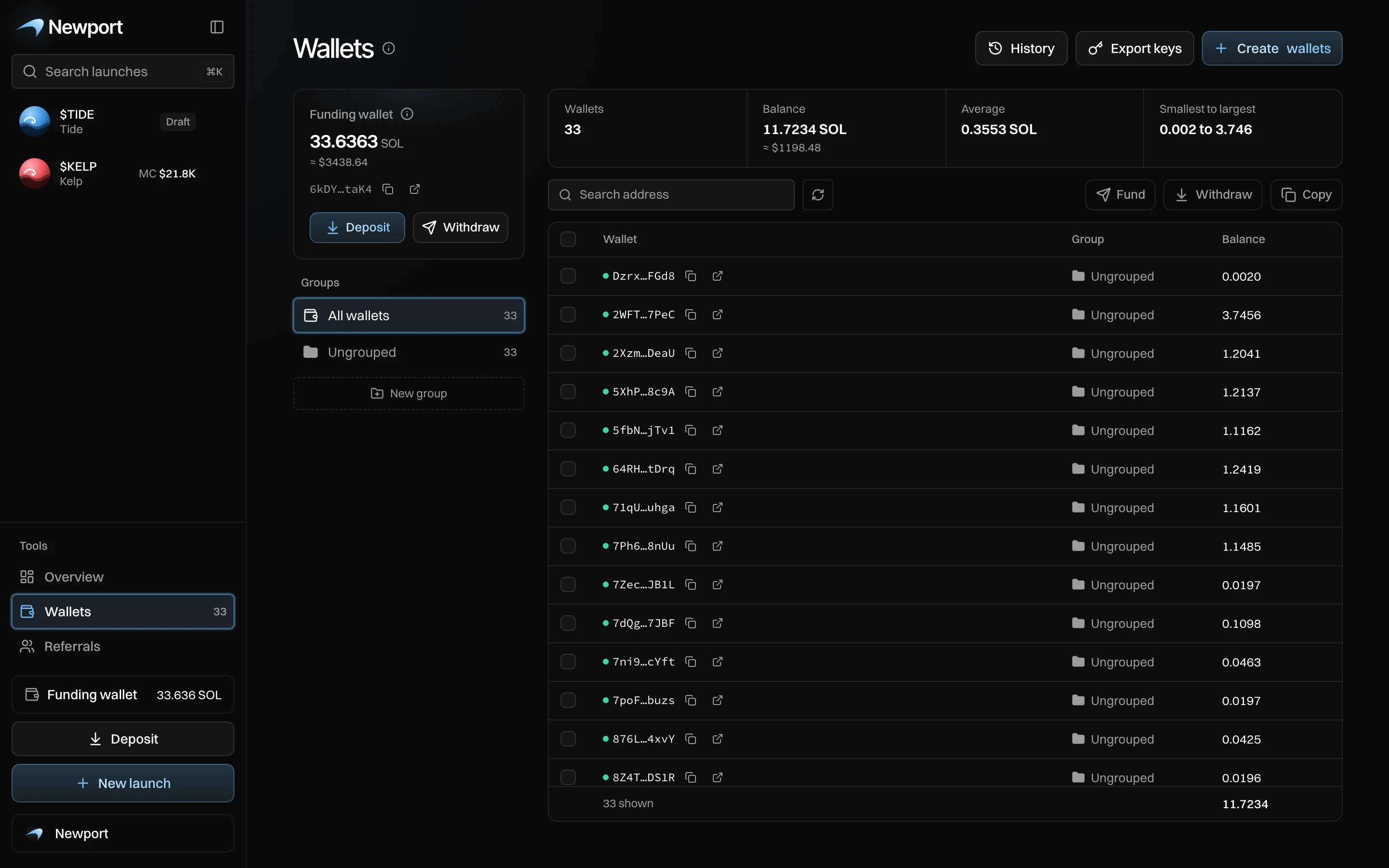Screen dimensions: 1389x868
Task: Open 6kDY…taK4 address in explorer
Action: pos(414,189)
